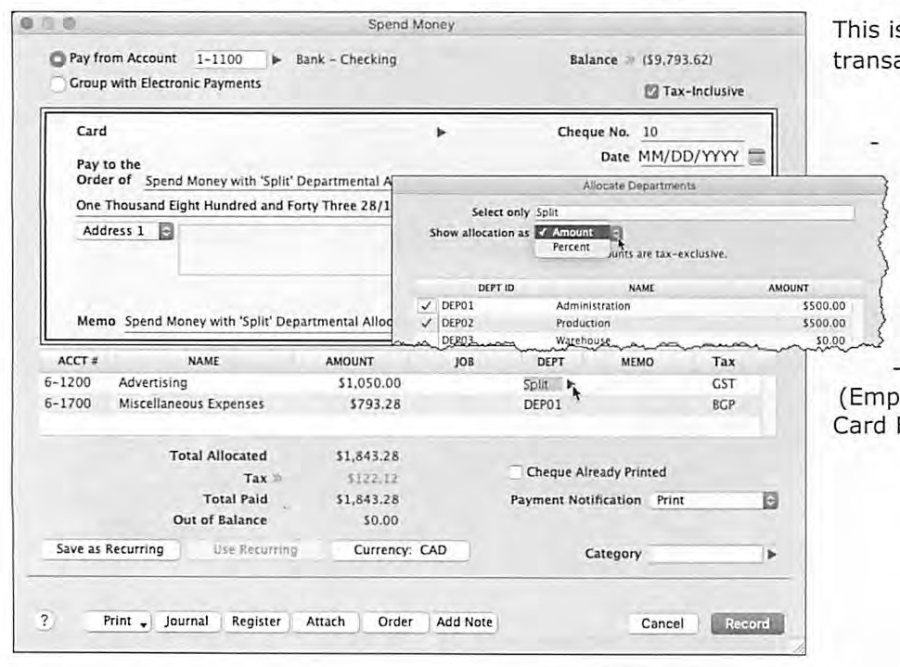This screenshot has width=900, height=667.
Task: Open the Print button dropdown arrow
Action: pyautogui.click(x=143, y=623)
